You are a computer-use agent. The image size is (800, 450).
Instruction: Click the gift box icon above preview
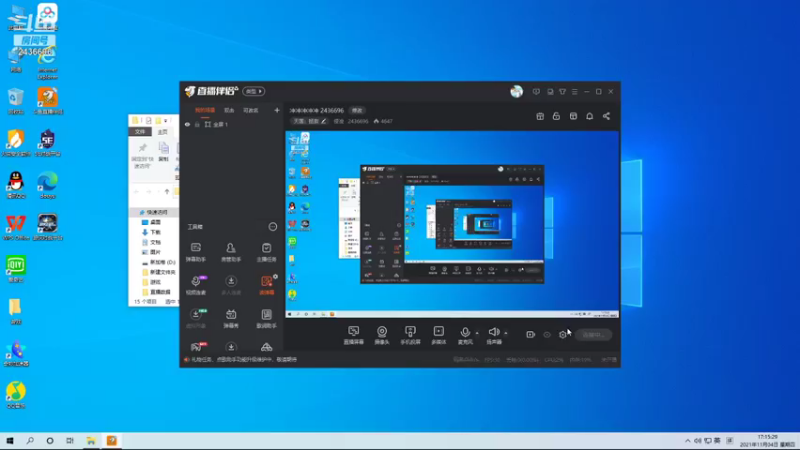(x=540, y=116)
